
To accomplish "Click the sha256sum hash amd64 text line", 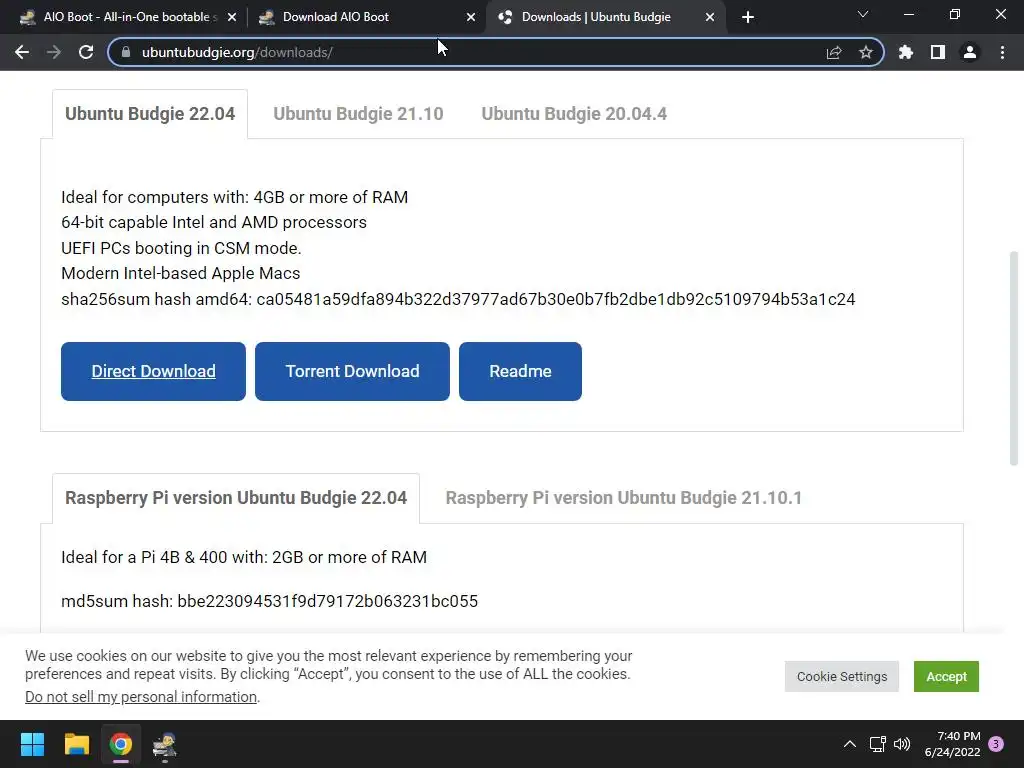I will (x=458, y=299).
